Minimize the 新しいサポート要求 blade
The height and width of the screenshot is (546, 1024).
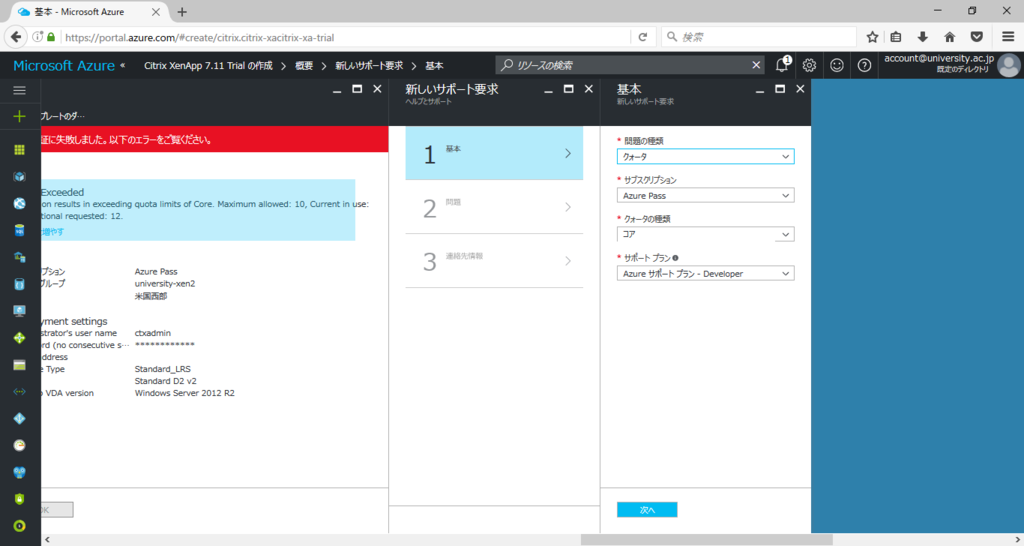[549, 90]
